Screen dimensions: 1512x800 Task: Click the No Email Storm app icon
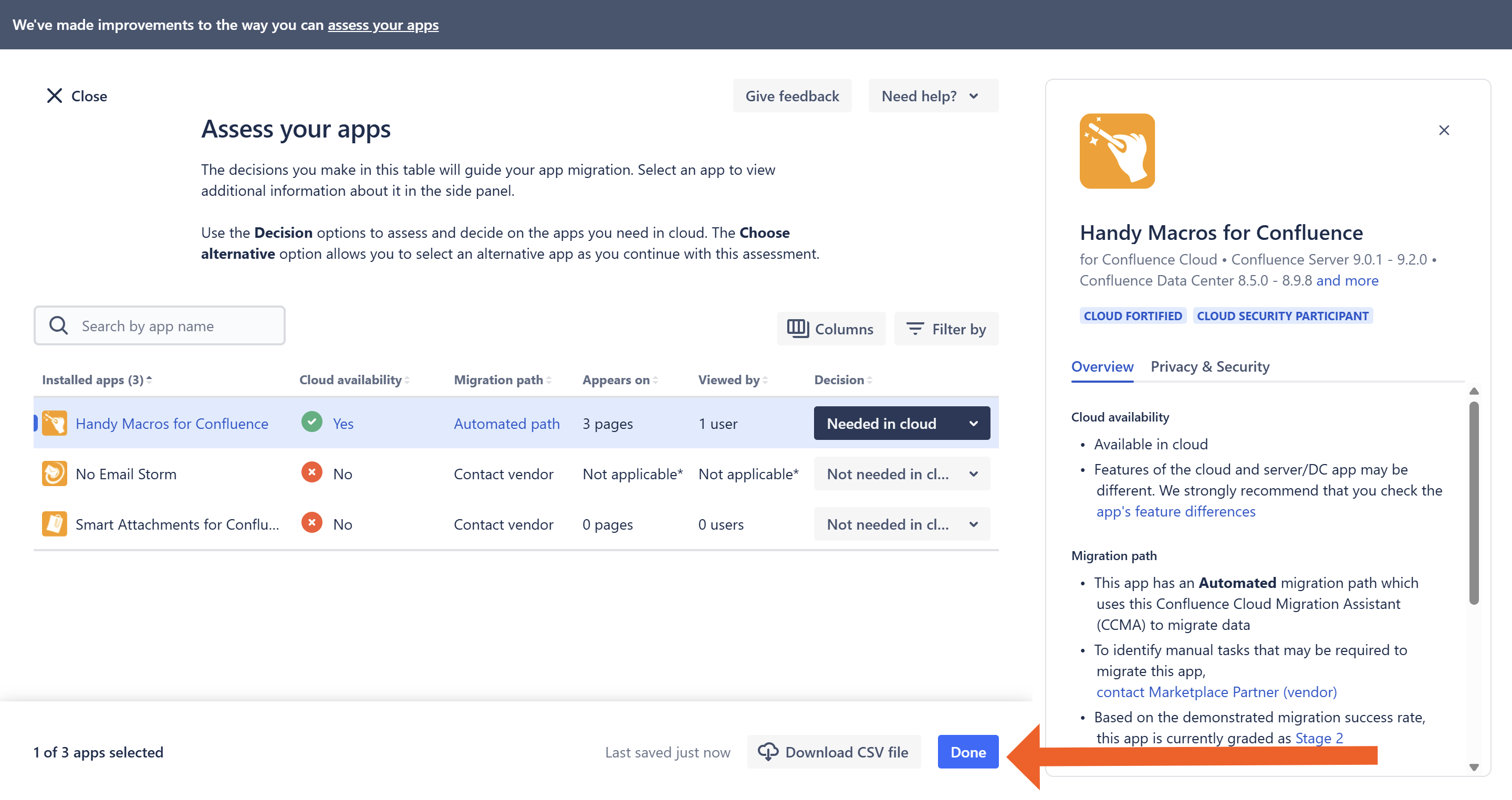tap(54, 474)
